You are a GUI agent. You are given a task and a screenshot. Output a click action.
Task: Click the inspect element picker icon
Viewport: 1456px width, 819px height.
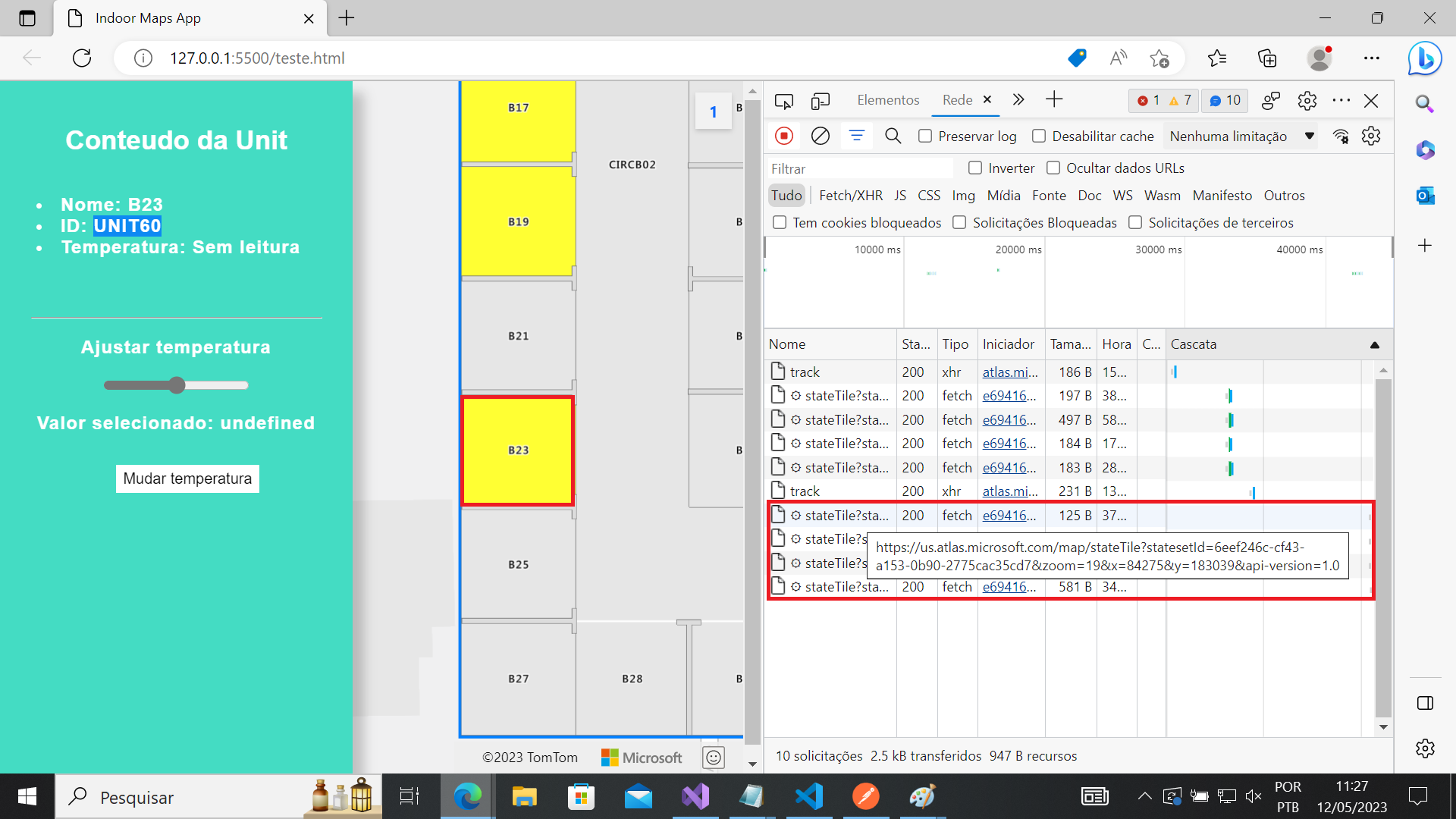pos(784,100)
